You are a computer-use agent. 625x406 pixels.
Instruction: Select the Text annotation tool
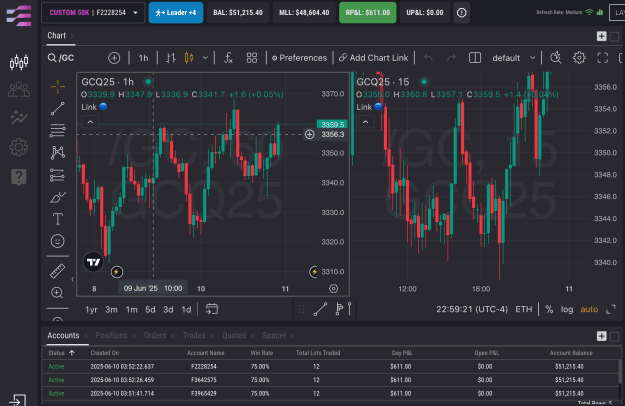coord(58,219)
